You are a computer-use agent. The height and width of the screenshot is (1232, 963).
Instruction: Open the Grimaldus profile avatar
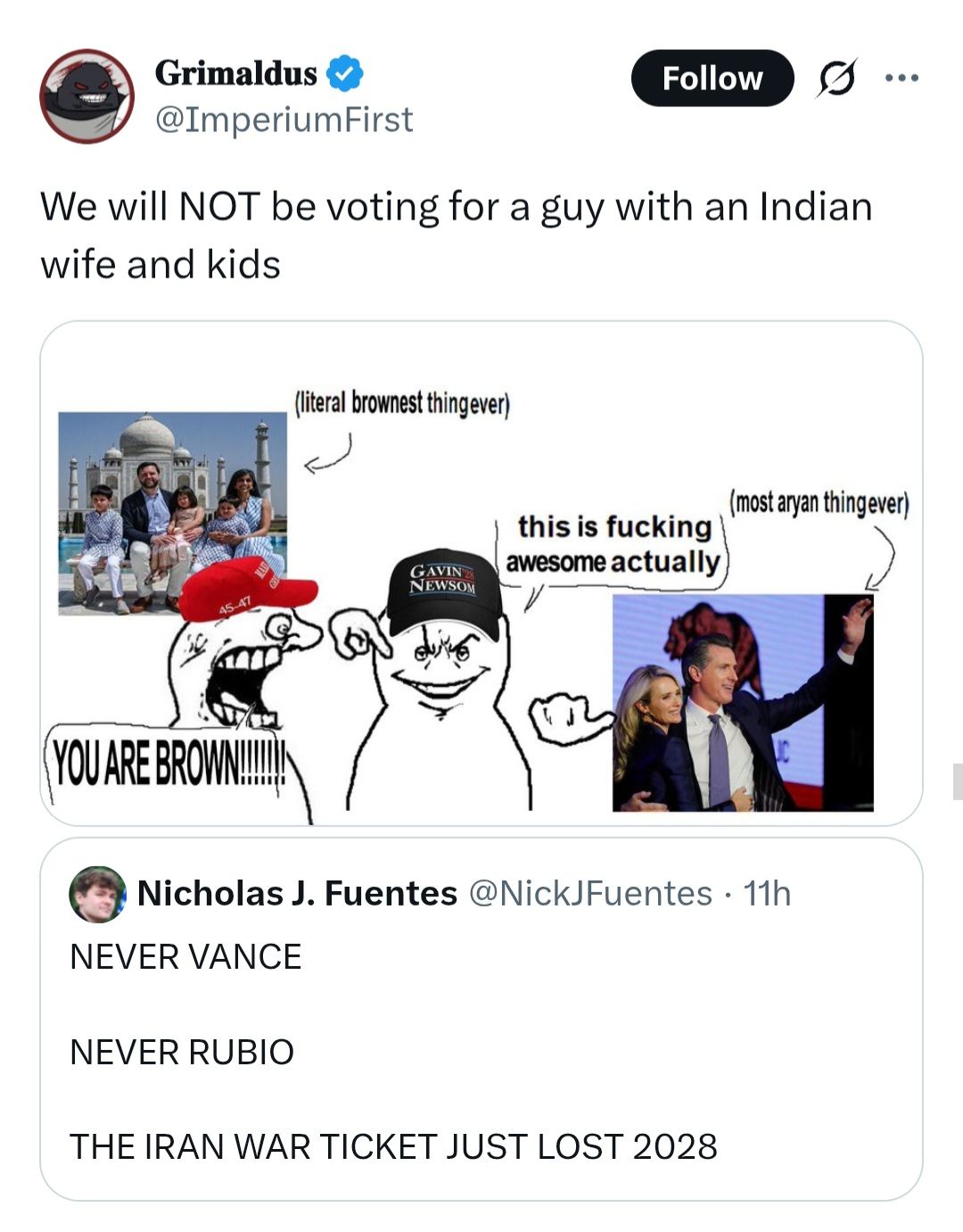point(86,96)
